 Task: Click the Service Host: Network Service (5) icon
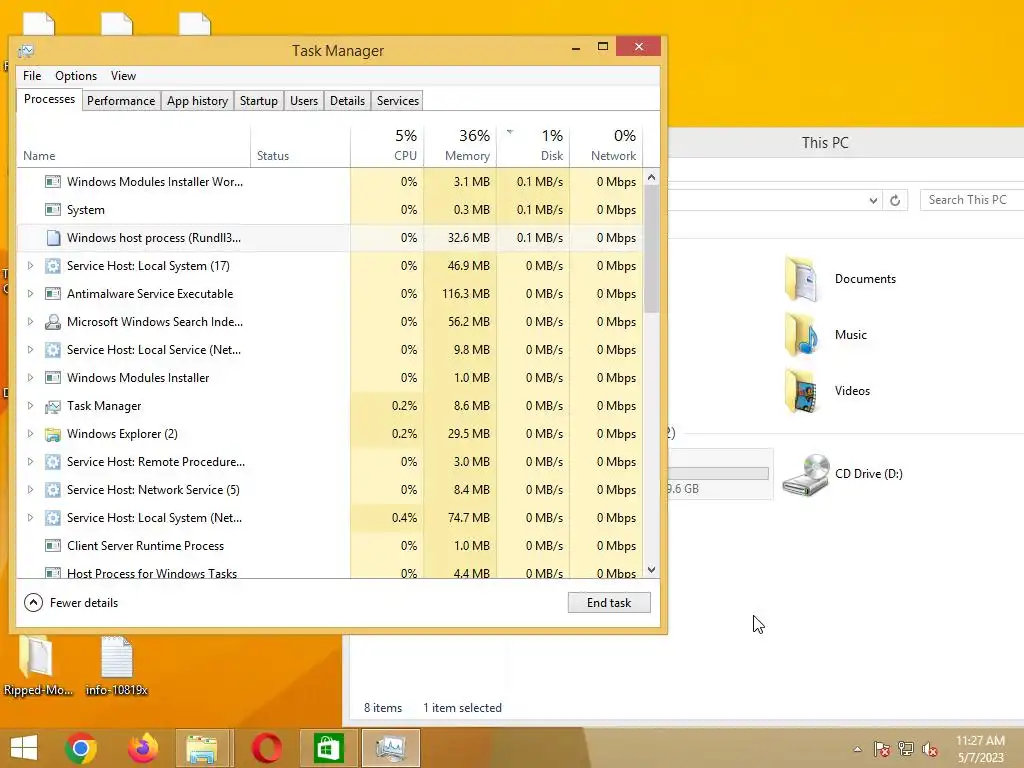[53, 490]
